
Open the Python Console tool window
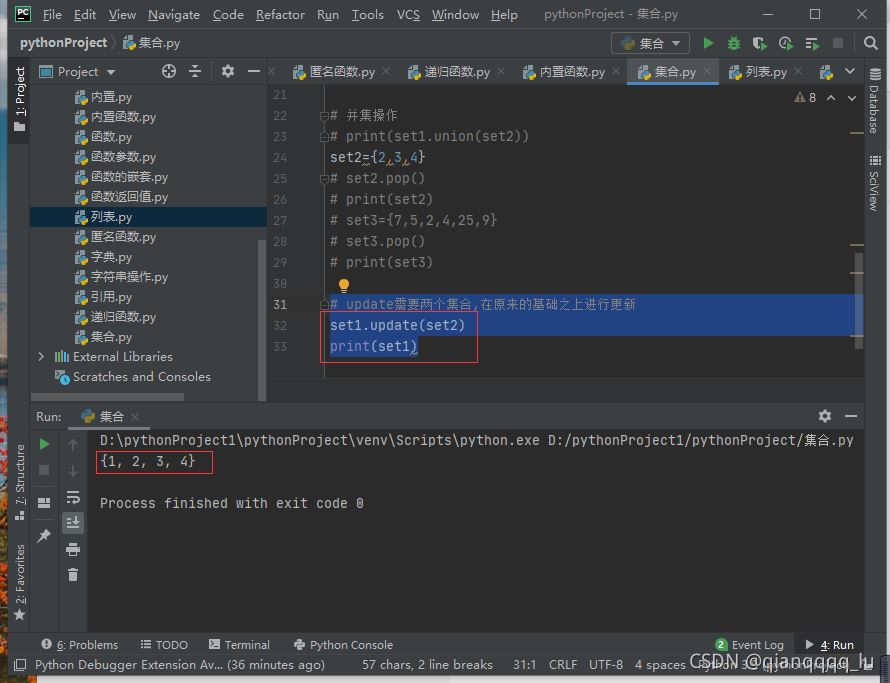tap(343, 645)
